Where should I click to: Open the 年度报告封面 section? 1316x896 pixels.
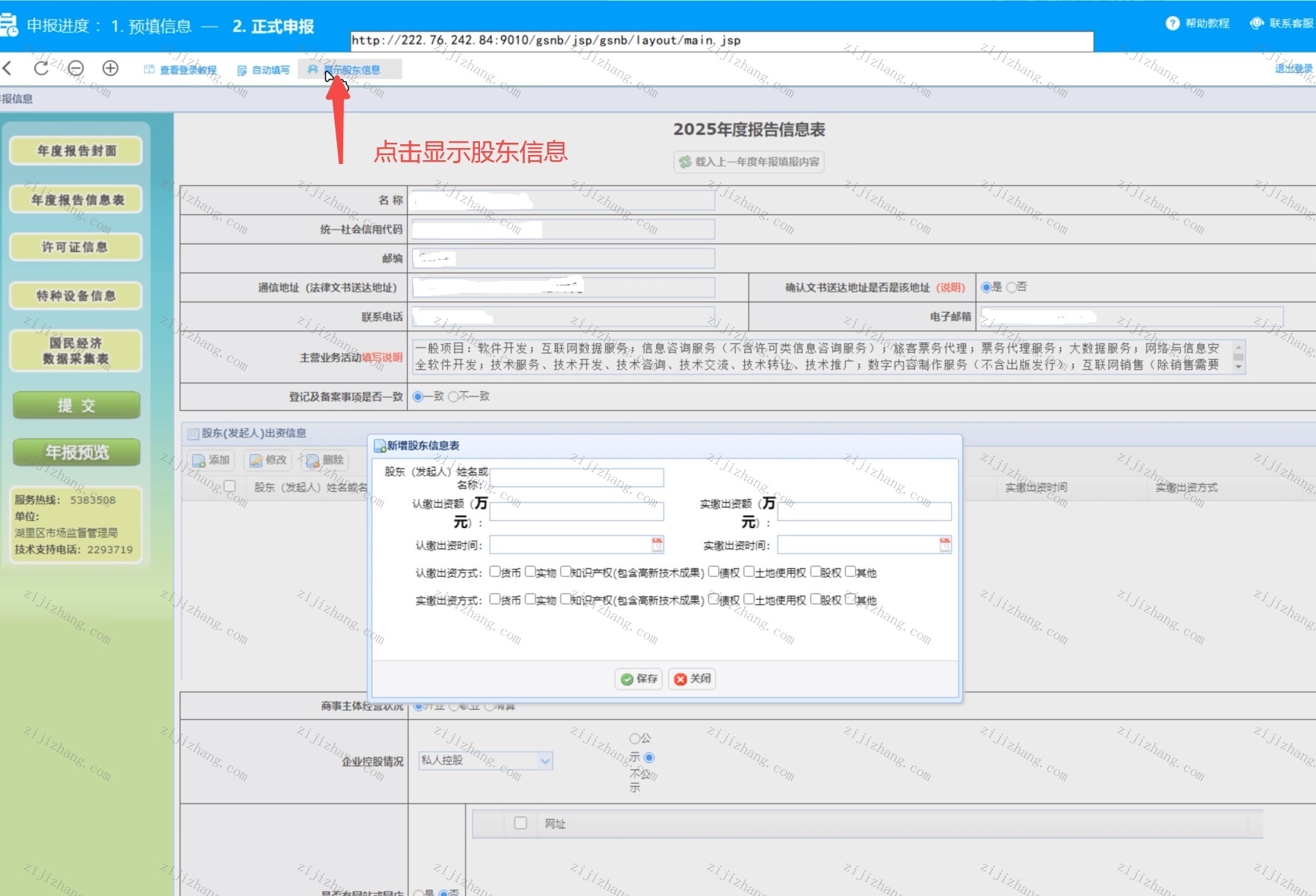tap(76, 150)
